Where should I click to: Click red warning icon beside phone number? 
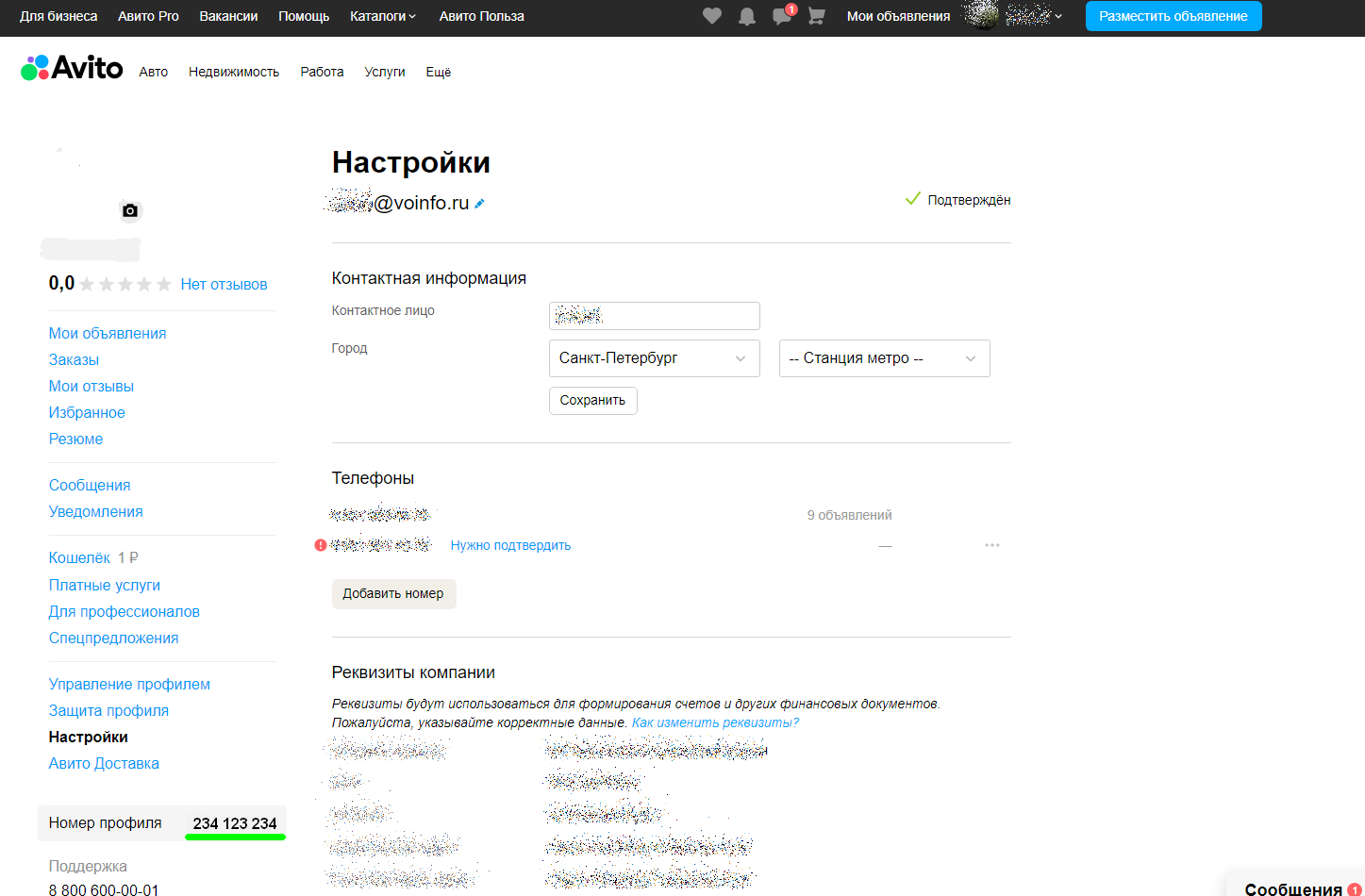pos(321,545)
